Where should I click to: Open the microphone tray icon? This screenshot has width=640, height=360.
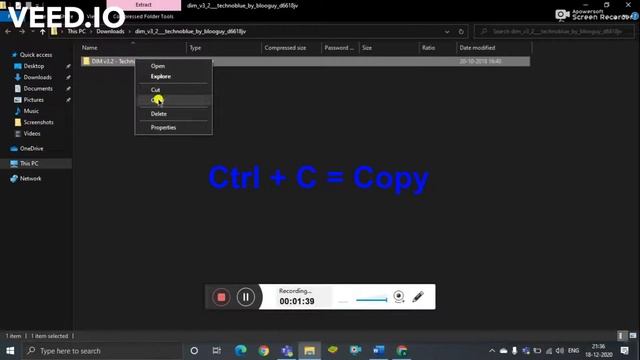(515, 351)
